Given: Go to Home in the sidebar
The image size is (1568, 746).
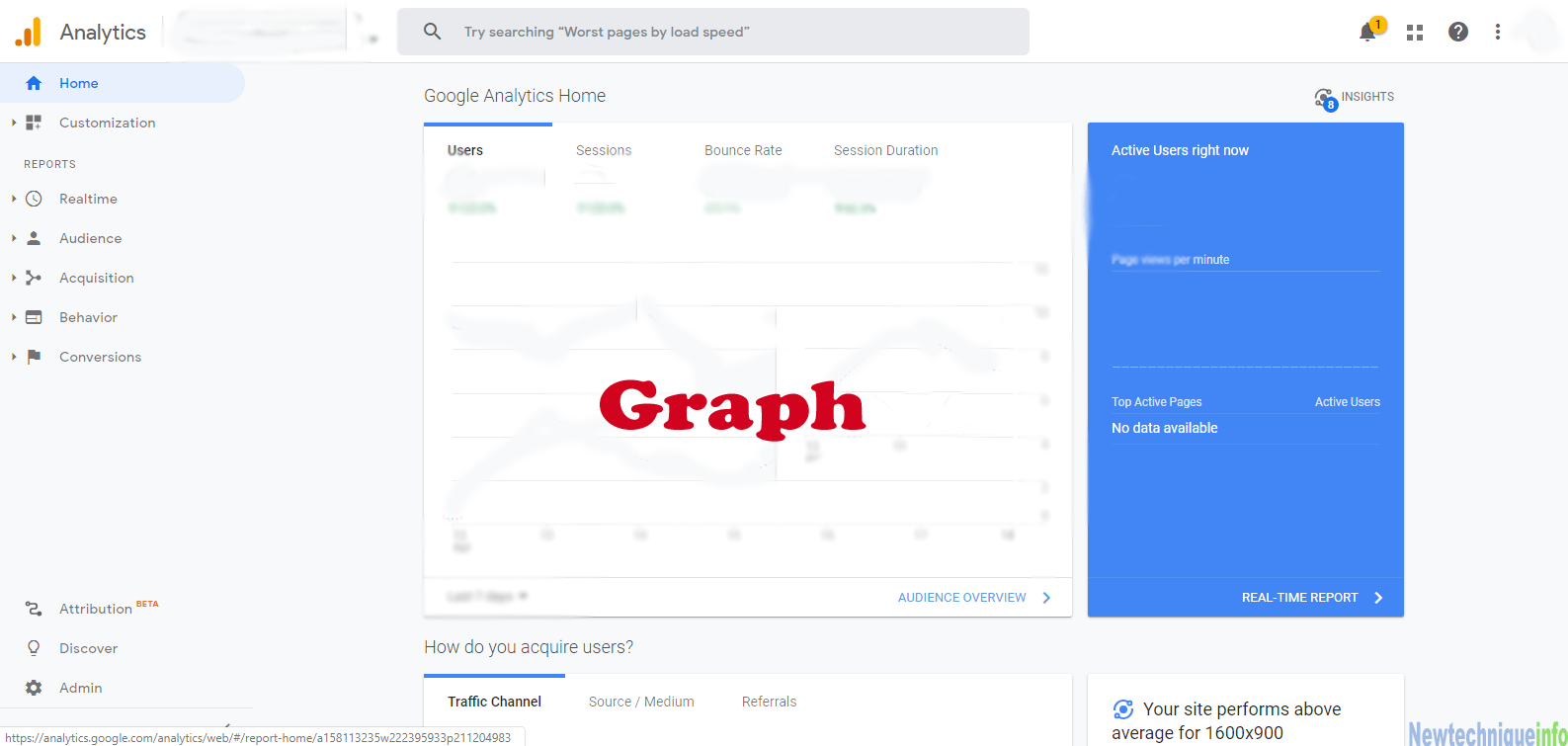Looking at the screenshot, I should click(x=123, y=83).
